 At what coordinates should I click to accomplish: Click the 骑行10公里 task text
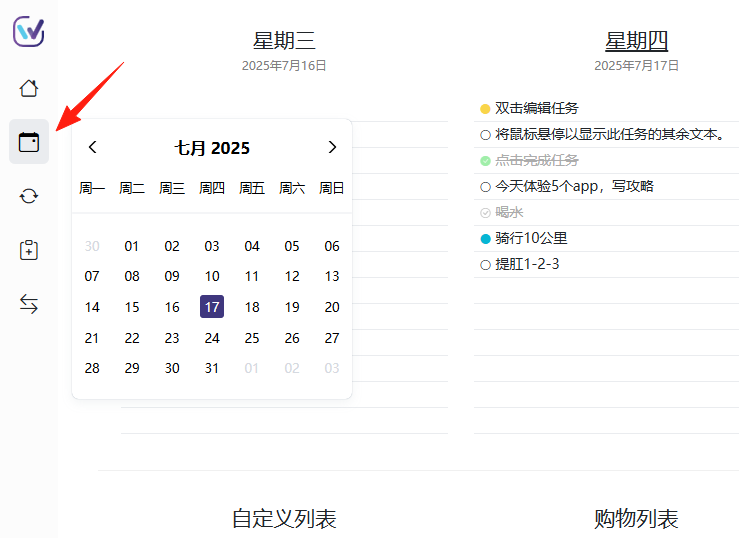(531, 238)
